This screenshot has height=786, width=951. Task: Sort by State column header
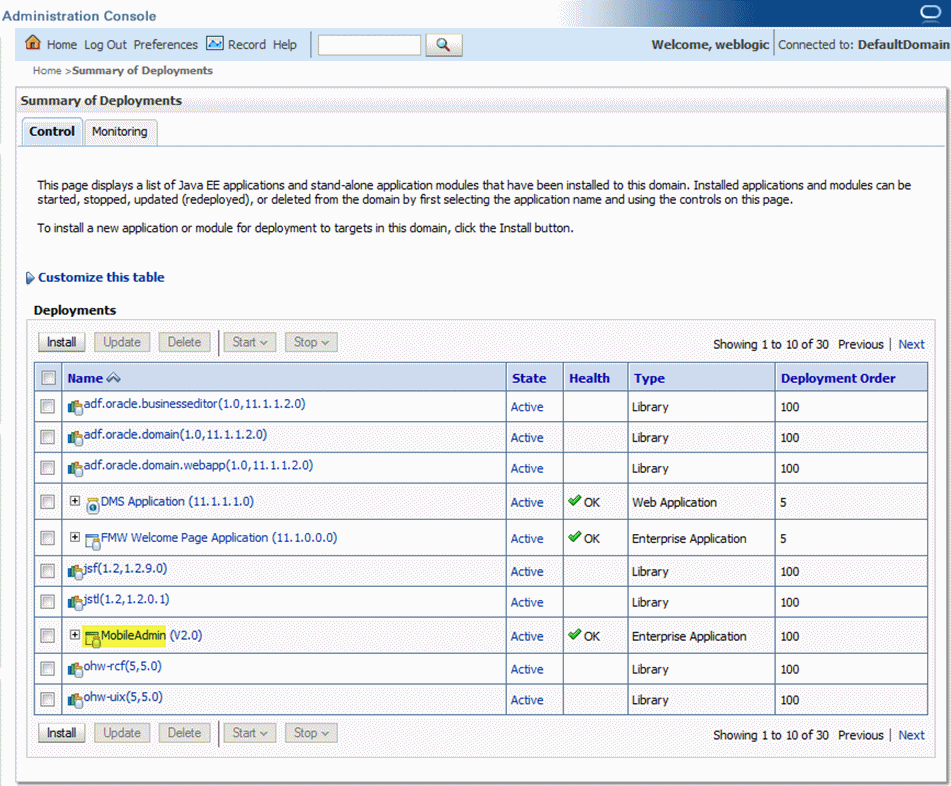coord(529,378)
